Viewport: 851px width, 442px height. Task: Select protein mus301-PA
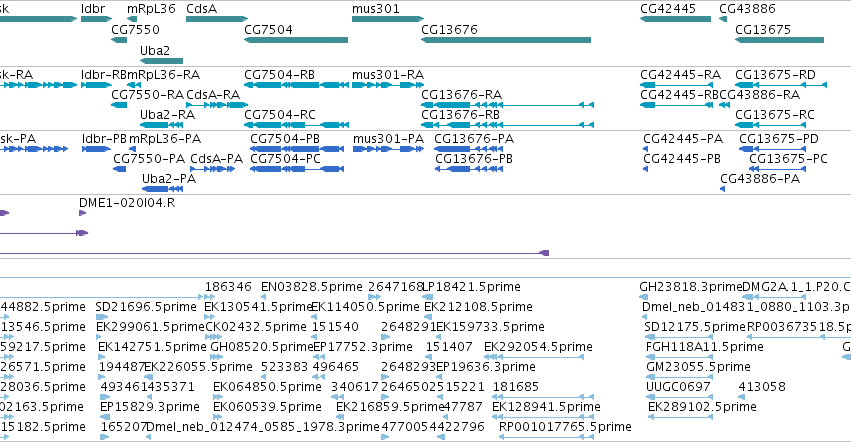click(x=388, y=149)
